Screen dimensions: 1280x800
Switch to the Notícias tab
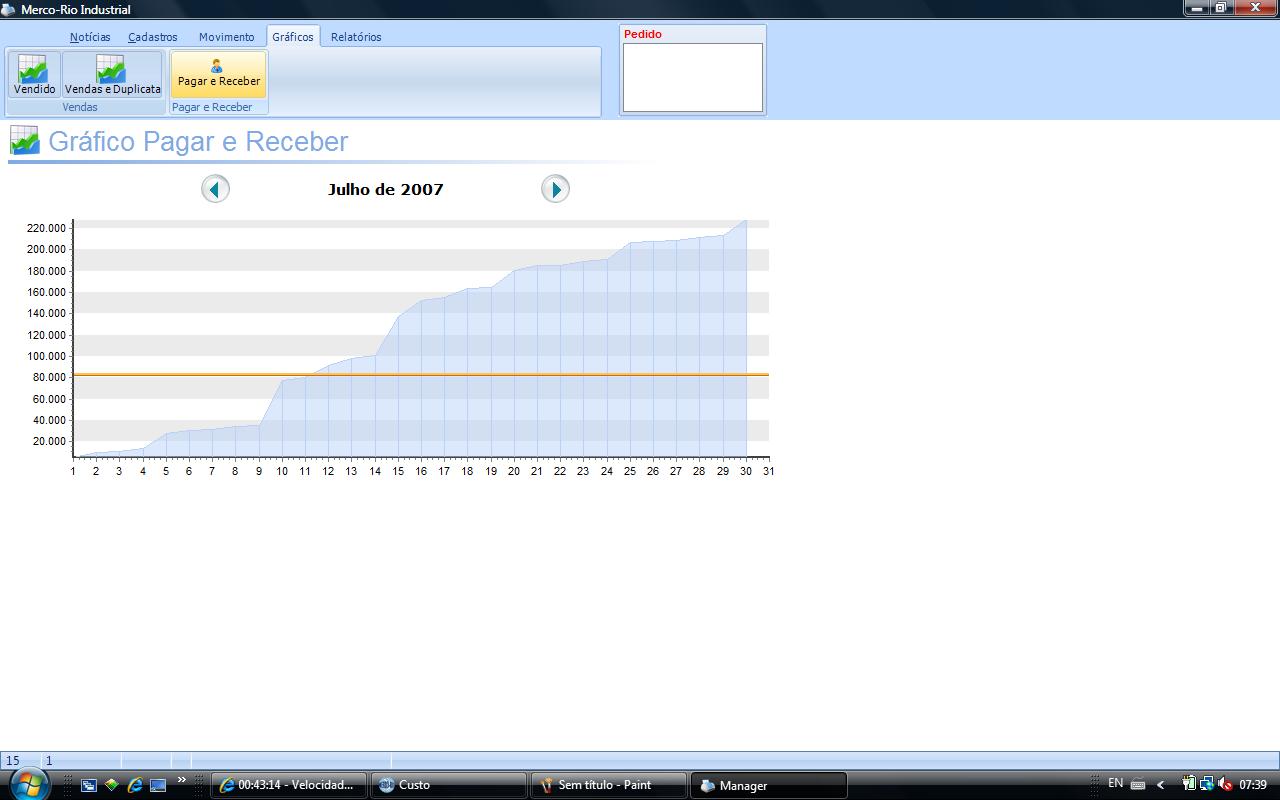(x=90, y=37)
